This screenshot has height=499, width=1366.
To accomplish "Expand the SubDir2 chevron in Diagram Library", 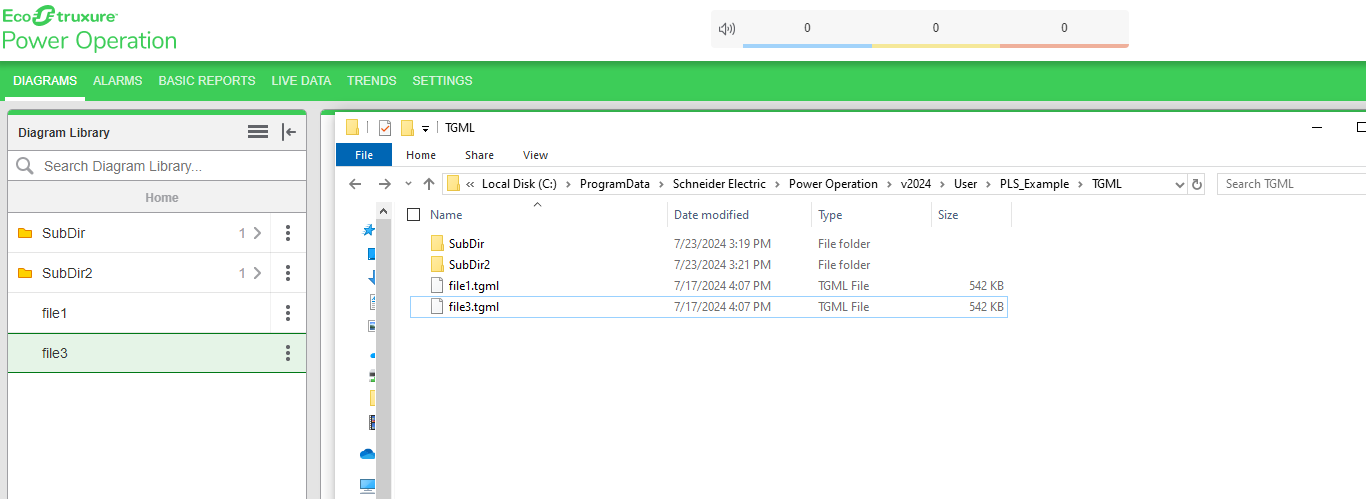I will point(257,273).
